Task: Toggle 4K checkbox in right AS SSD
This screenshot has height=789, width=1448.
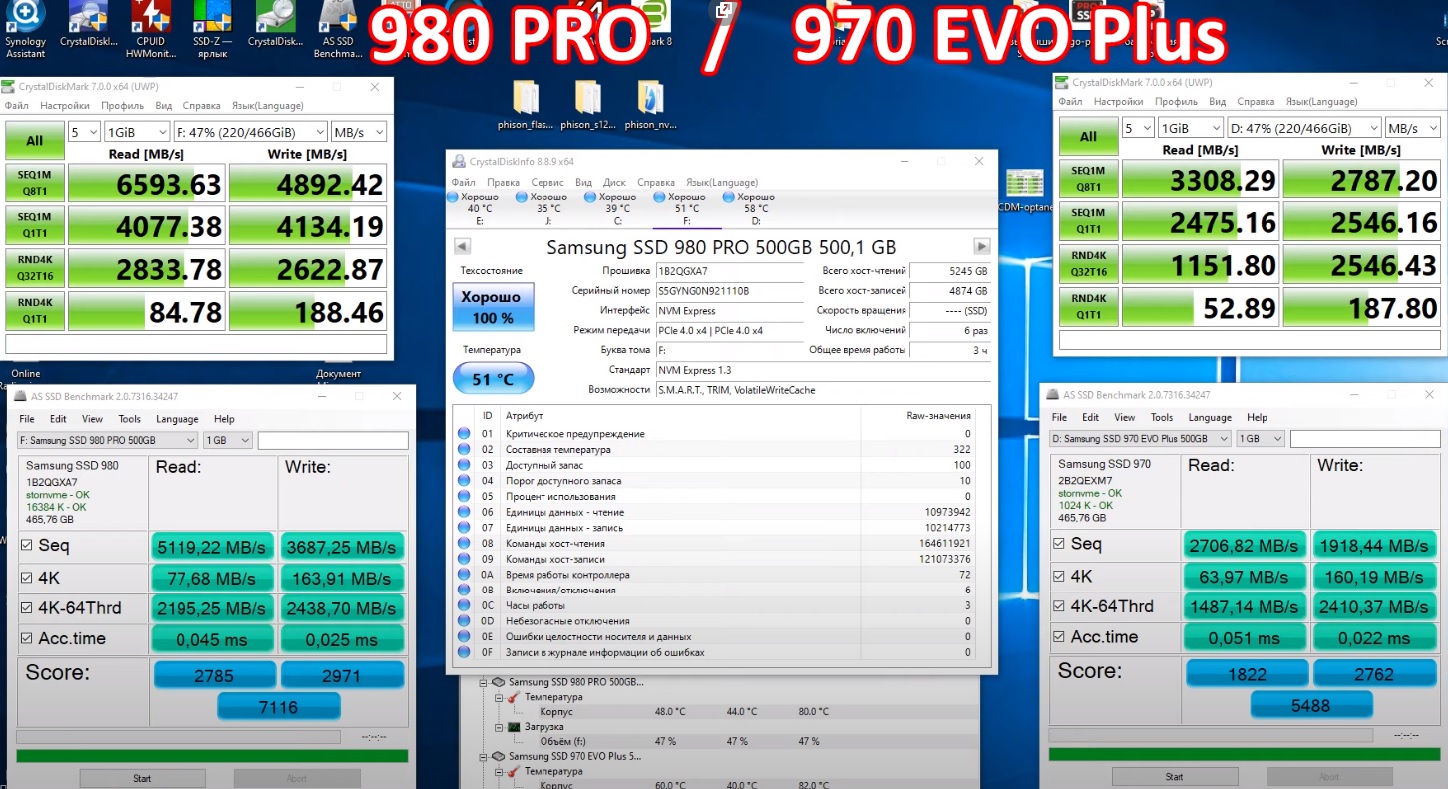Action: click(1059, 576)
